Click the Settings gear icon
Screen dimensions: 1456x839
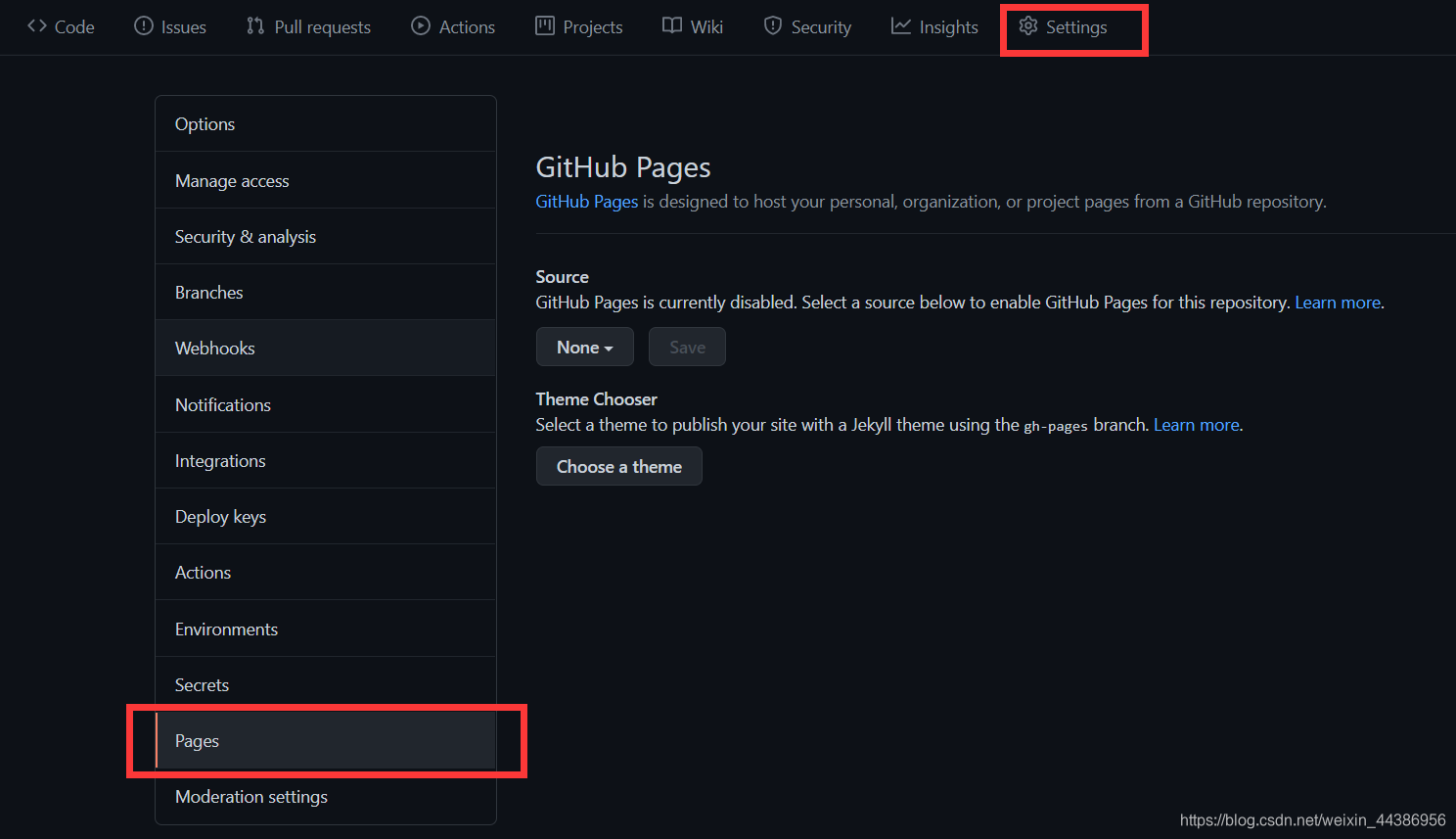[1028, 26]
